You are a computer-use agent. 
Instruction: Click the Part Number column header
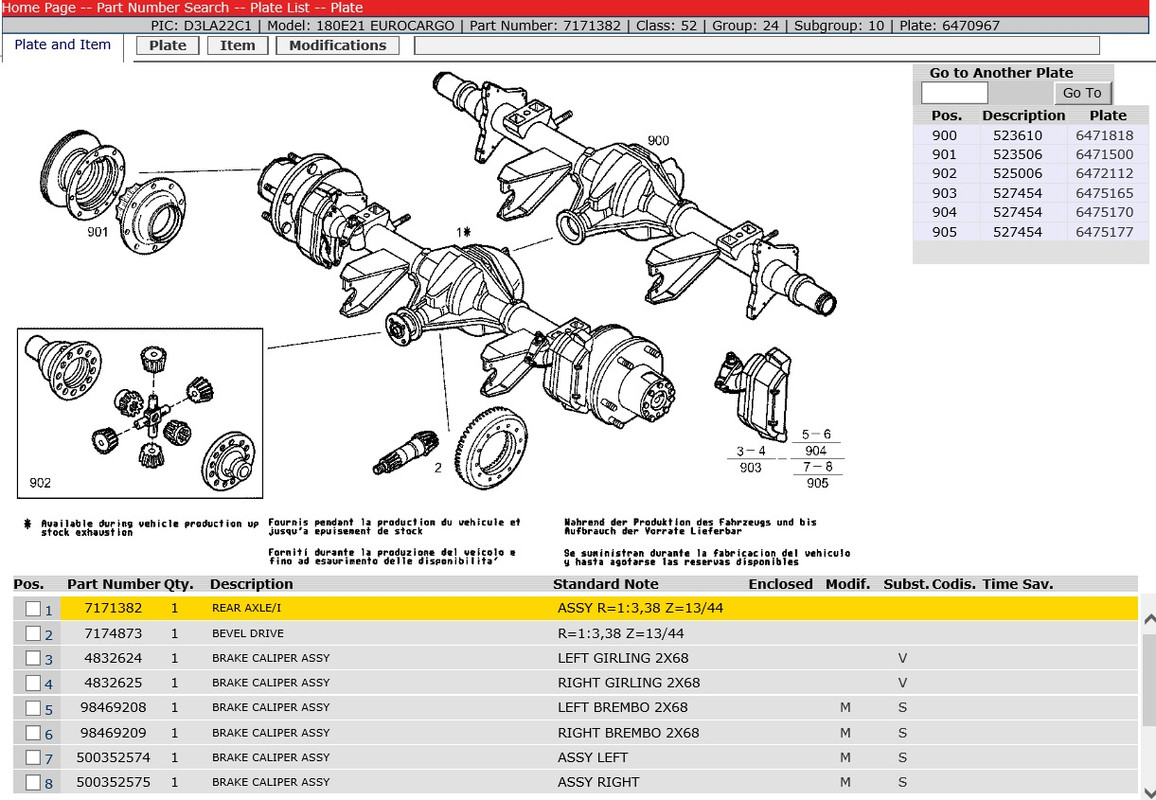[x=114, y=584]
